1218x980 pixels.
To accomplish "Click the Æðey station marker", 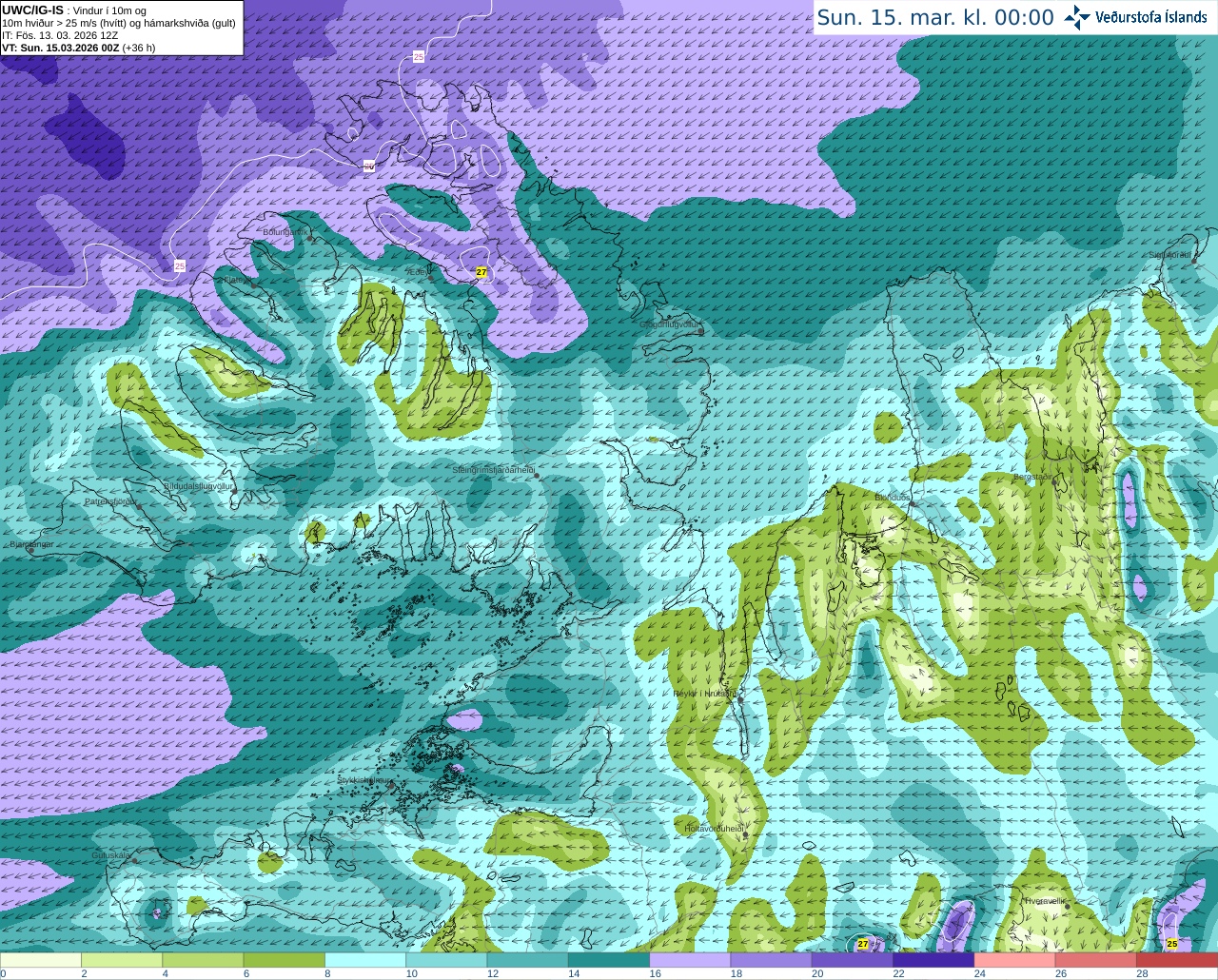I will coord(431,278).
